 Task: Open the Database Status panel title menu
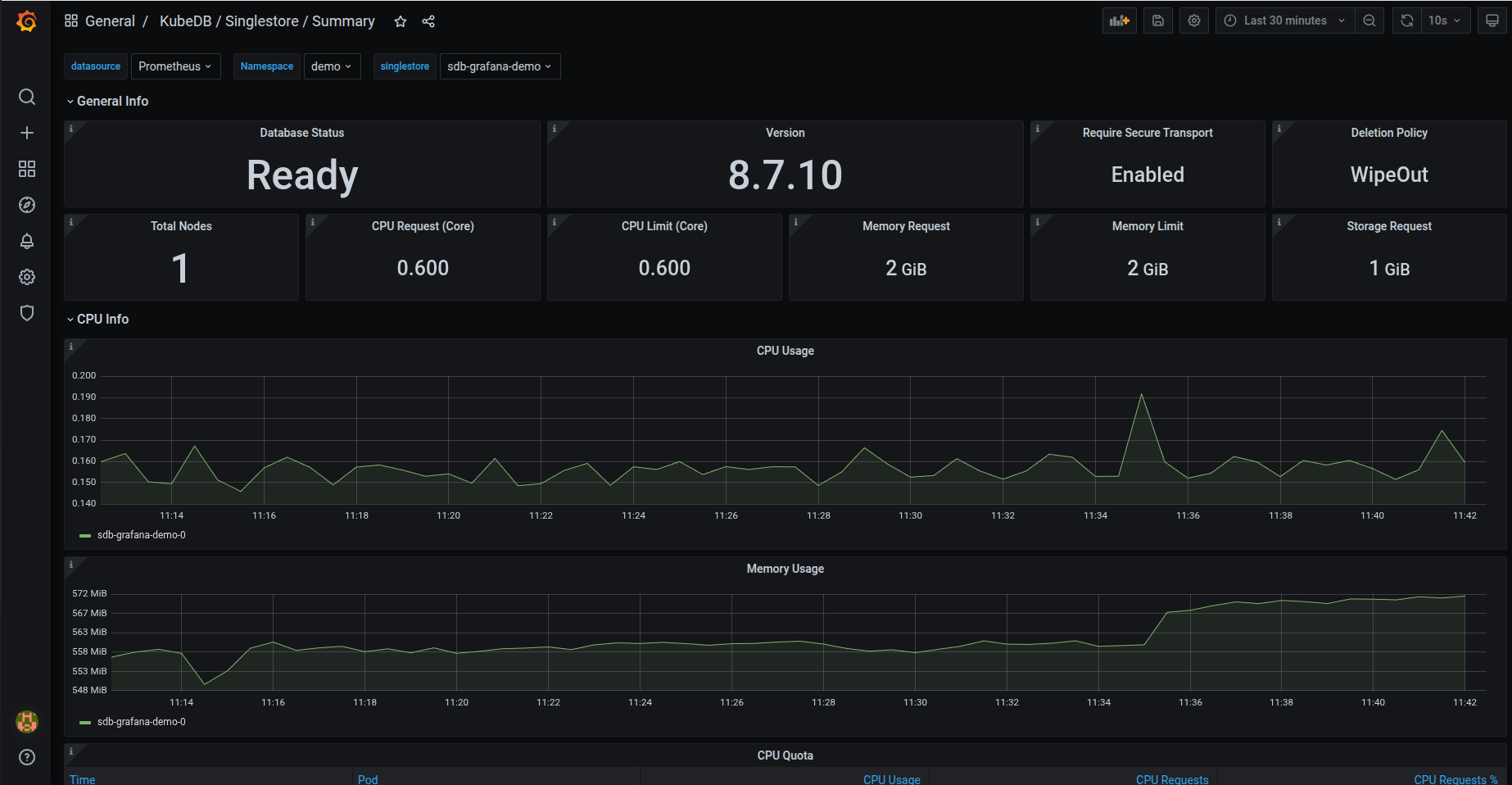302,133
